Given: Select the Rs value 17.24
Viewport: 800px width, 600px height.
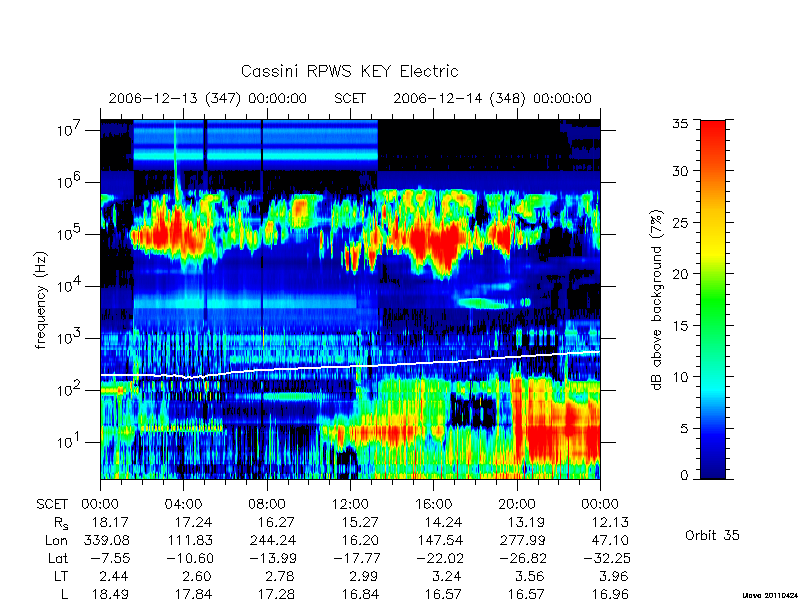Looking at the screenshot, I should click(193, 522).
